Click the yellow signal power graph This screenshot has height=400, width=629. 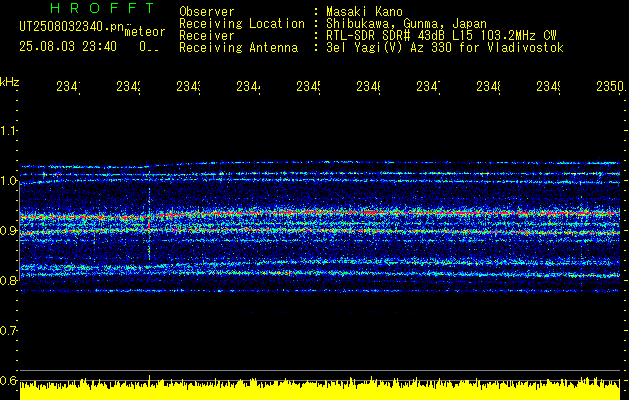coord(320,388)
